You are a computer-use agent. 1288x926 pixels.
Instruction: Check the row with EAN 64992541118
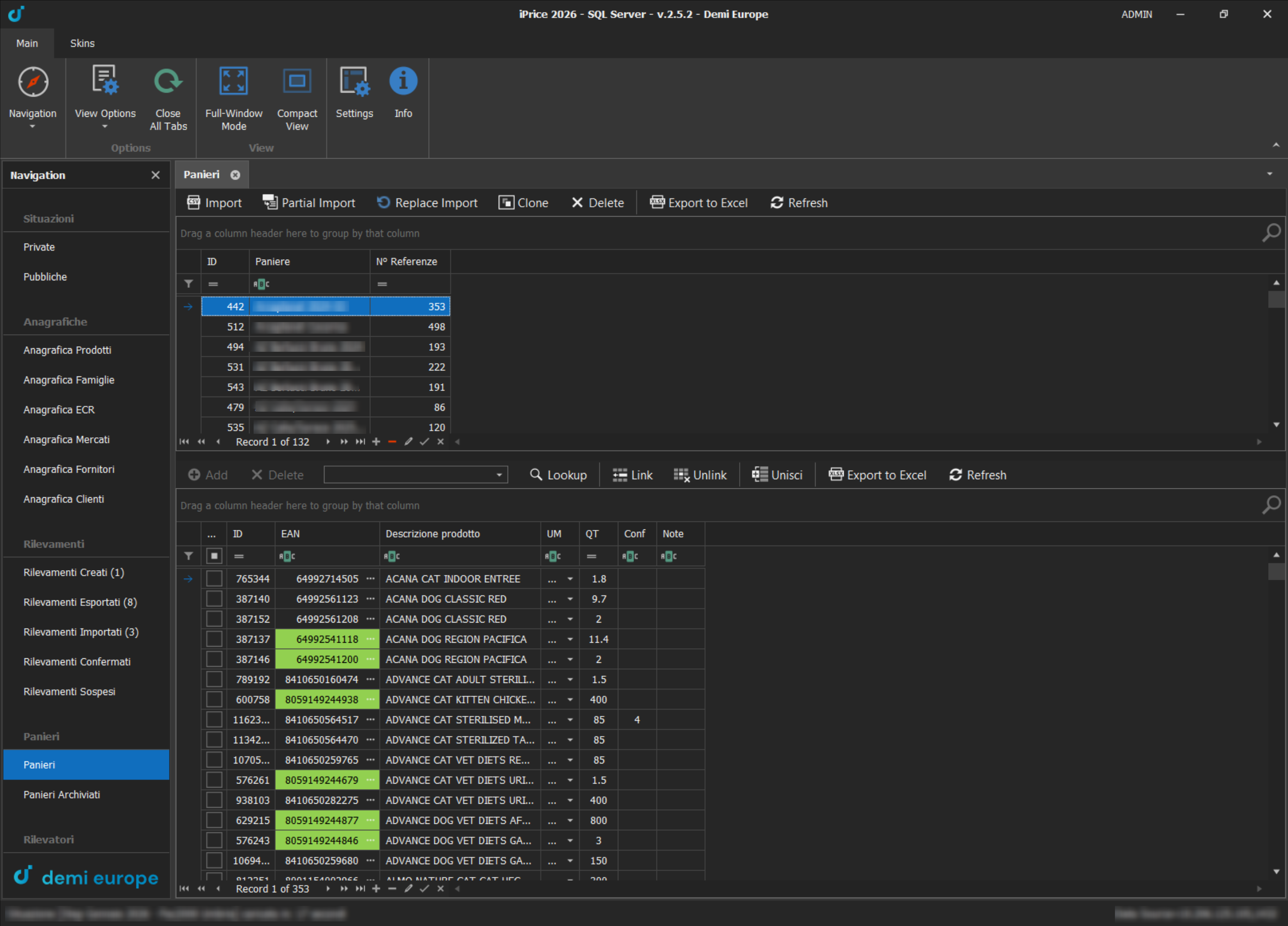click(214, 639)
